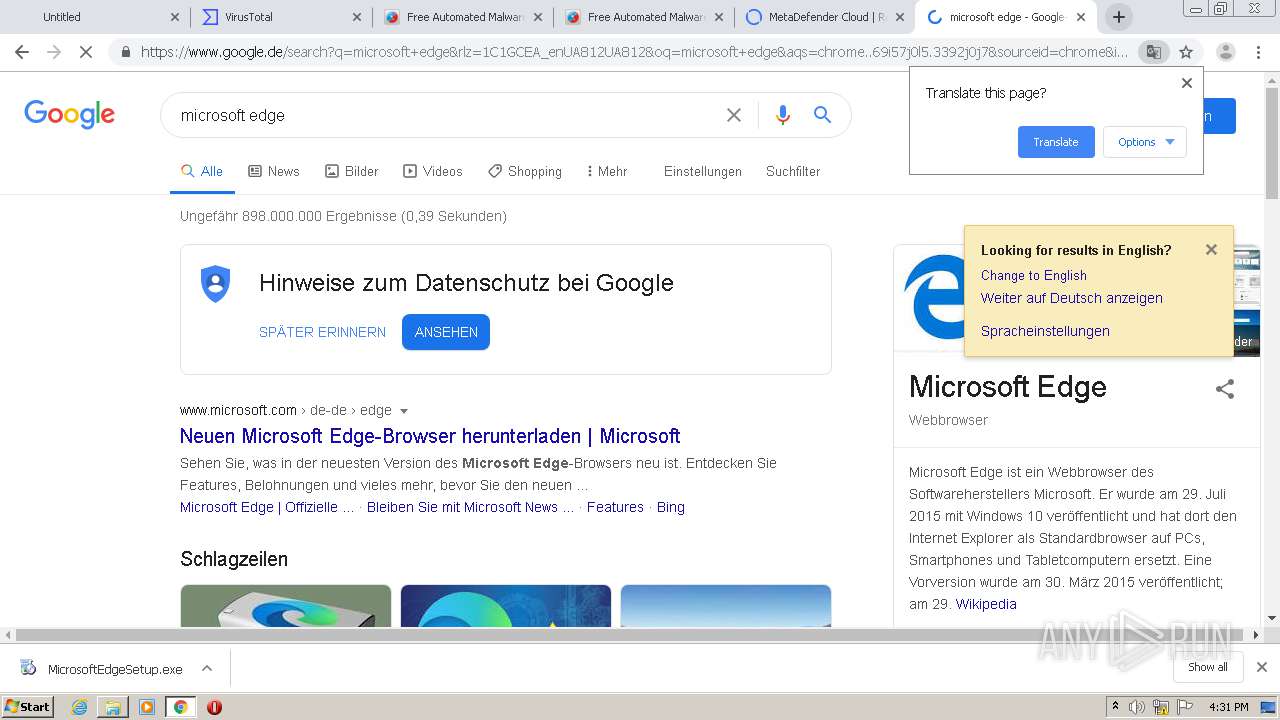Open Neuen Microsoft Edge-Browser herunterladen result
Image resolution: width=1280 pixels, height=720 pixels.
coord(430,436)
